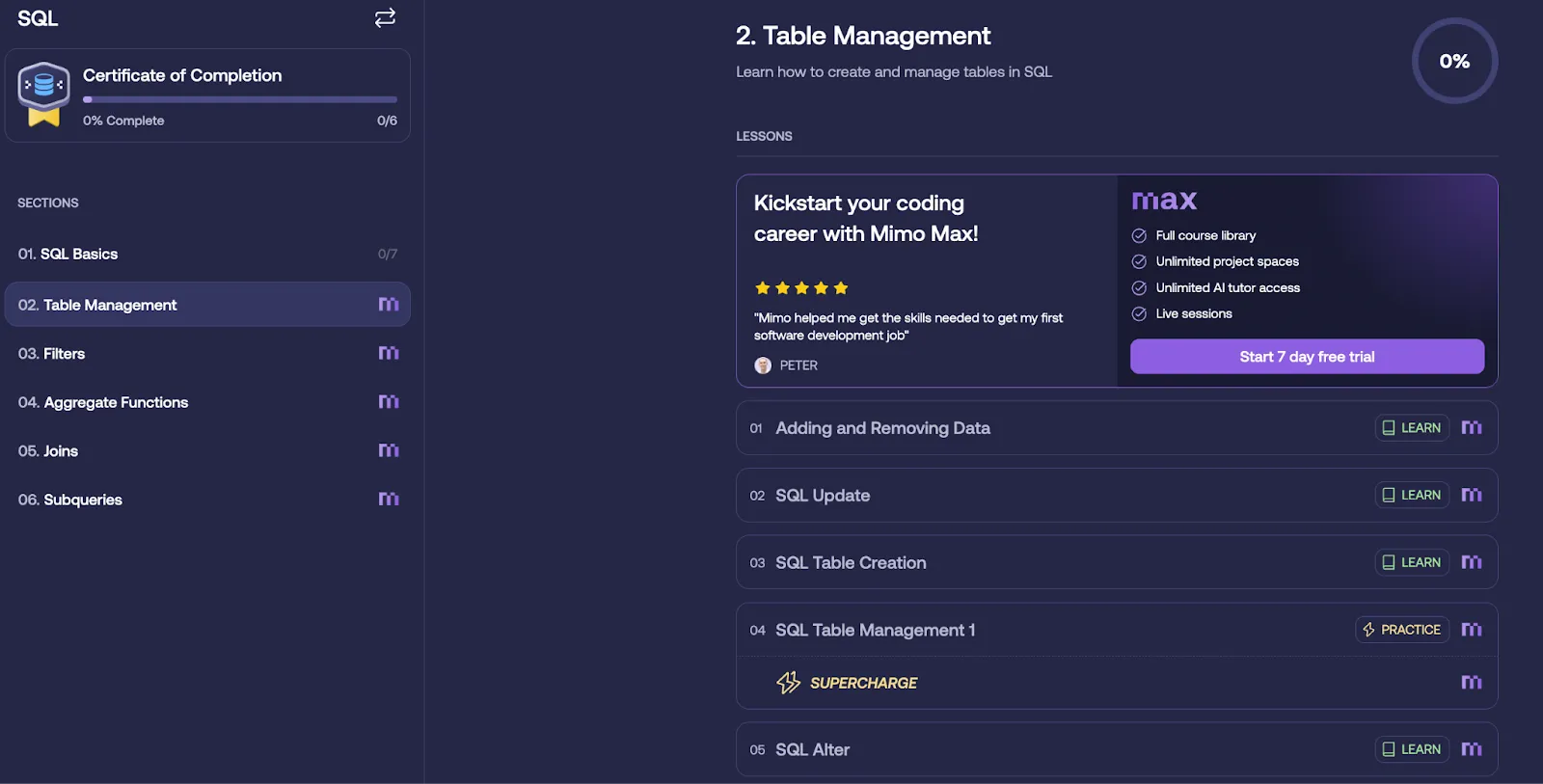This screenshot has height=784, width=1543.
Task: Click Mimo icon on the Supercharge row
Action: [1472, 682]
